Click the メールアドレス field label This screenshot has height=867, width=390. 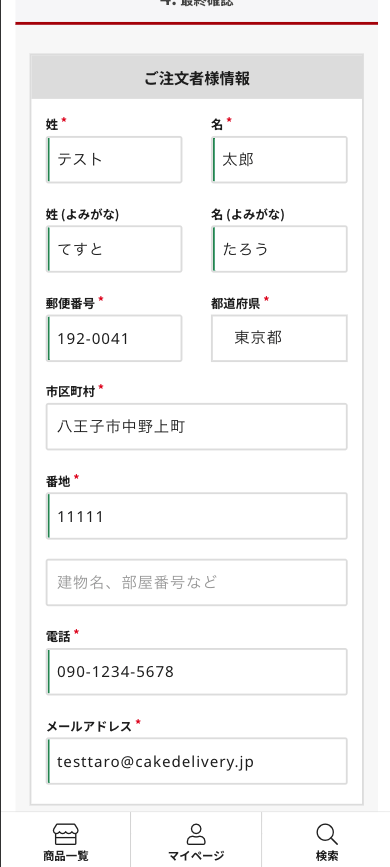[x=89, y=727]
